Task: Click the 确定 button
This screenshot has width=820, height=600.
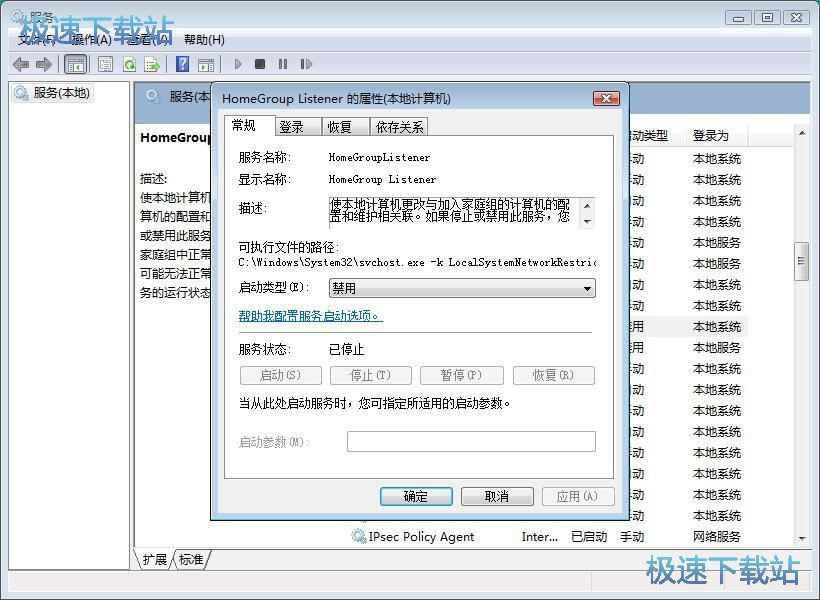Action: pyautogui.click(x=416, y=496)
